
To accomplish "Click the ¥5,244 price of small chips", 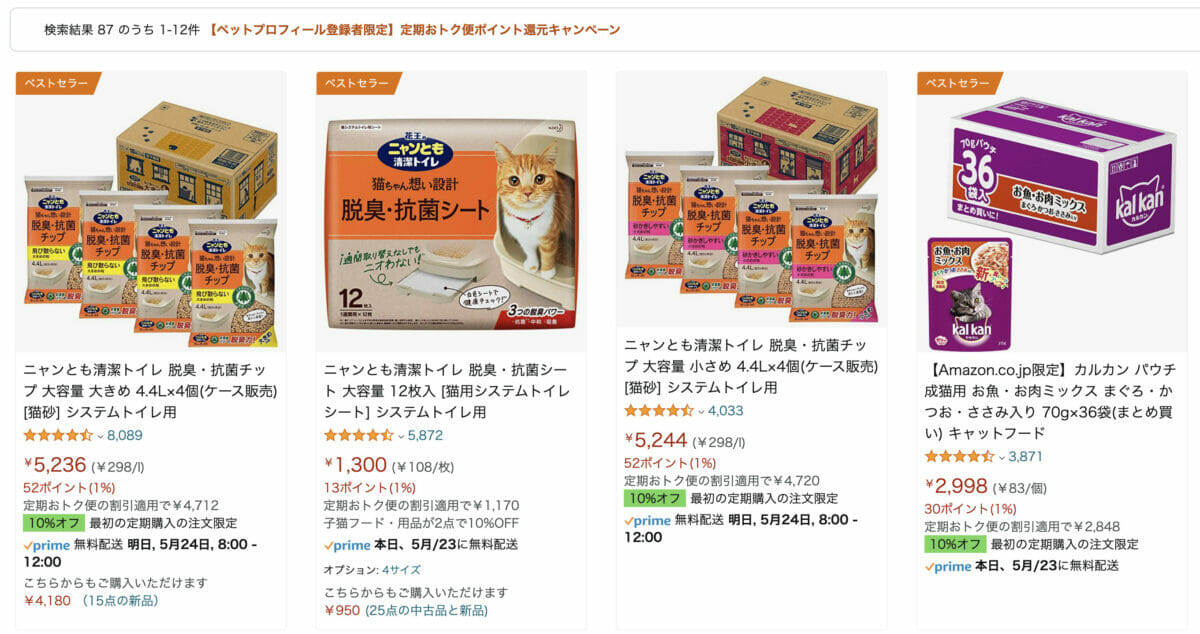I will coord(656,440).
